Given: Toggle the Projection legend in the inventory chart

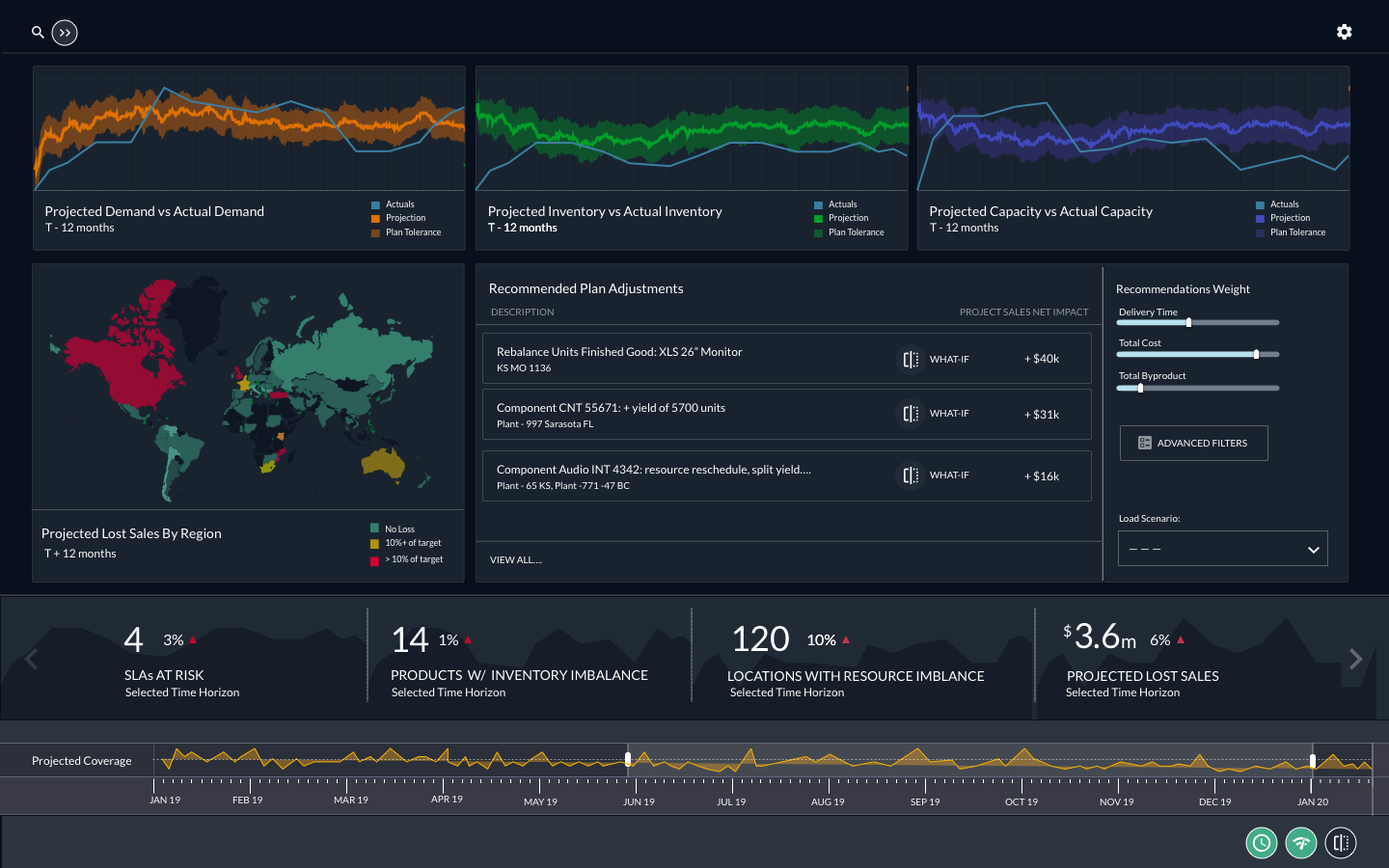Looking at the screenshot, I should tap(848, 217).
